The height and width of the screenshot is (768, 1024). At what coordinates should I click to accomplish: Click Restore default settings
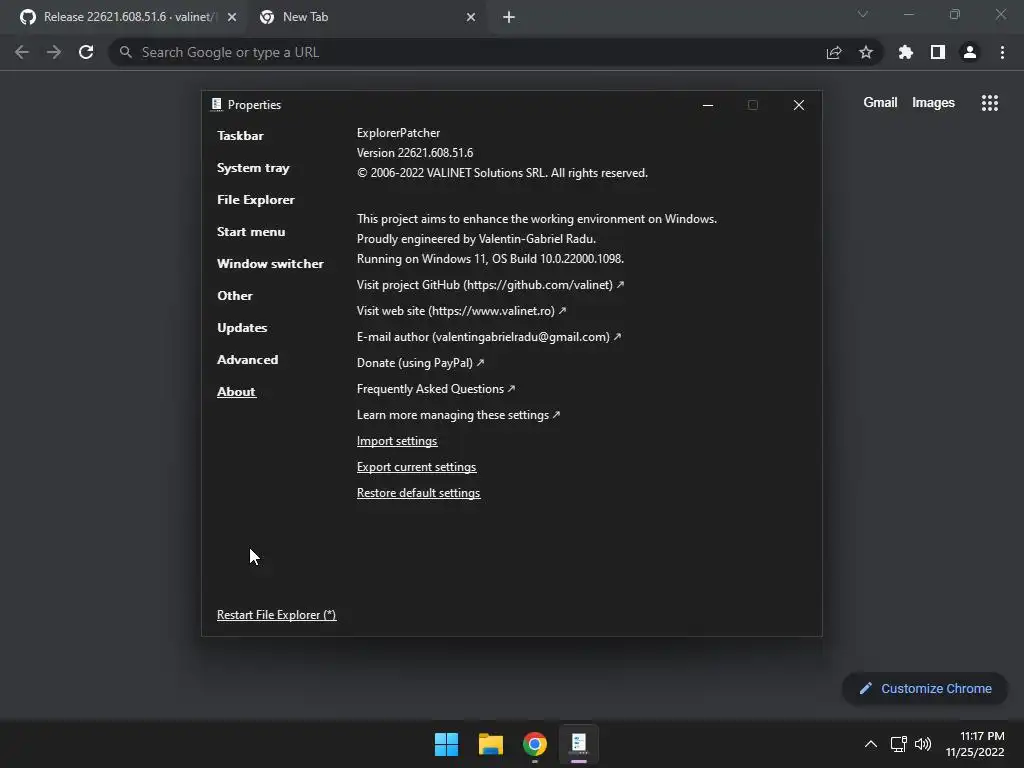pos(418,493)
